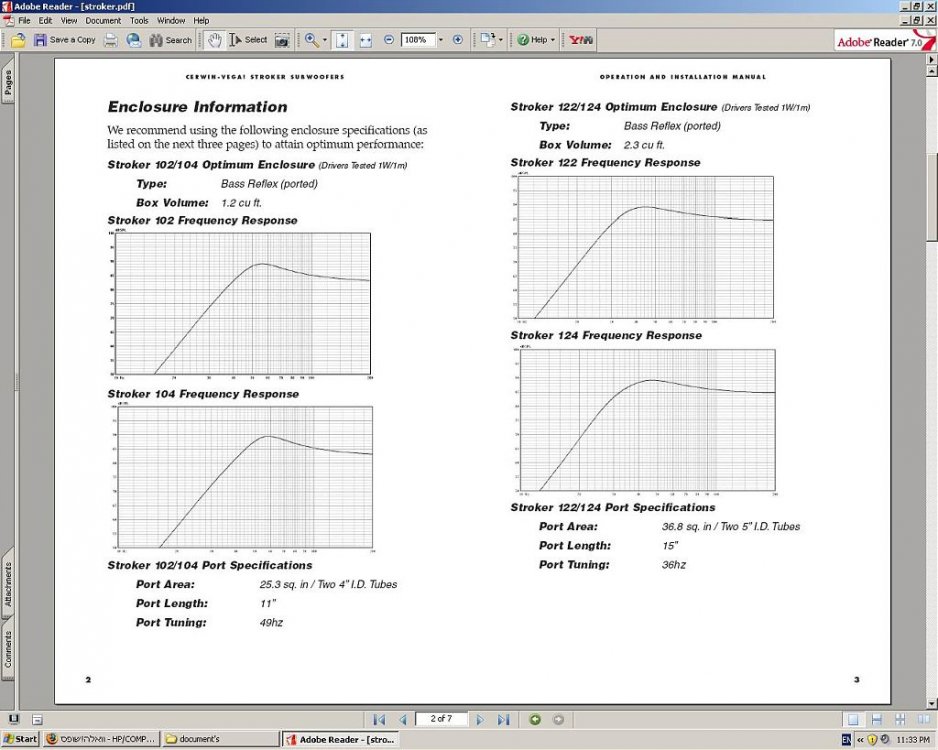Click the grey Next View button
938x750 pixels.
[x=558, y=719]
